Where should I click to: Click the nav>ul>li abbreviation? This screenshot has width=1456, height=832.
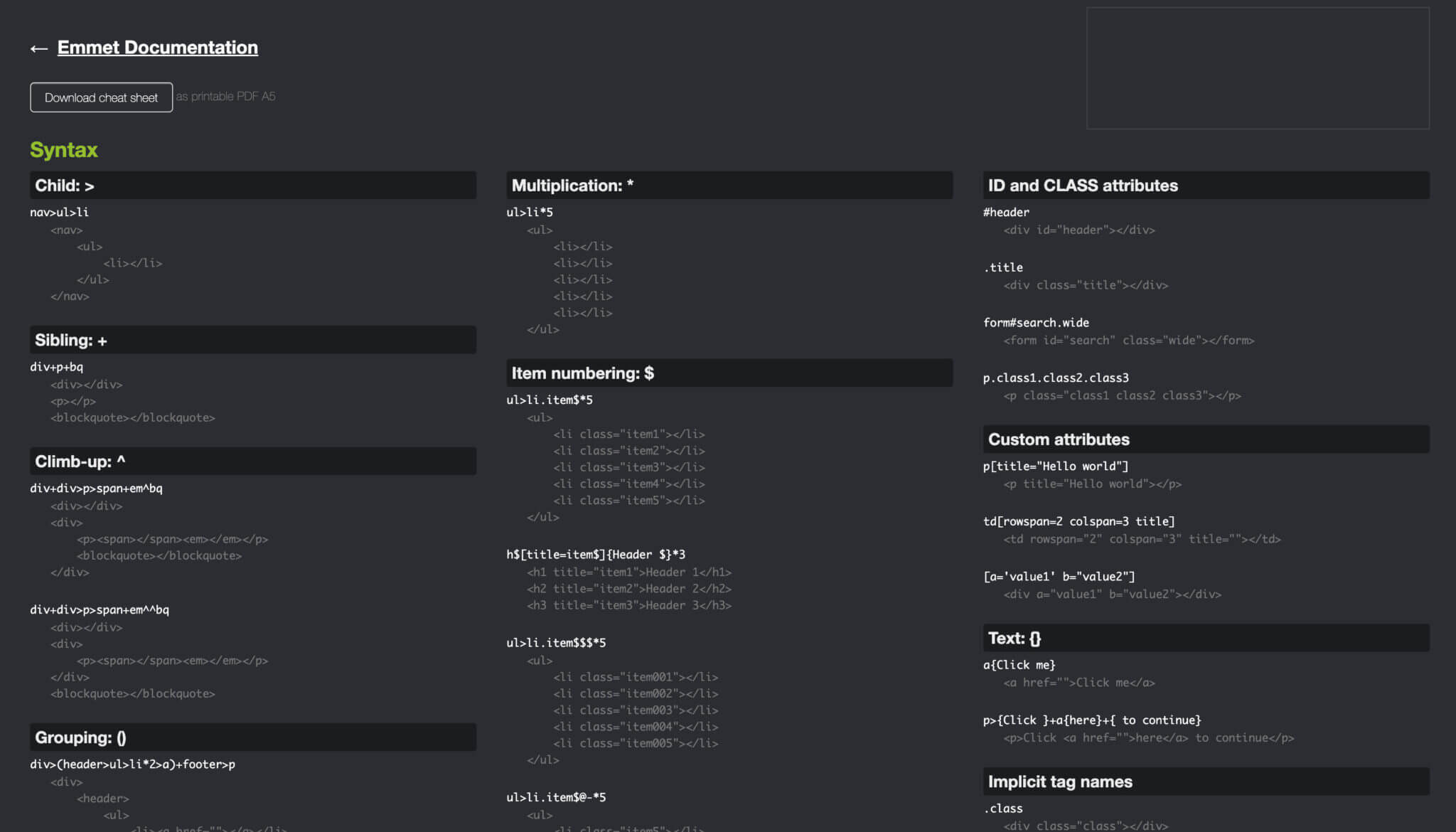[x=60, y=213]
